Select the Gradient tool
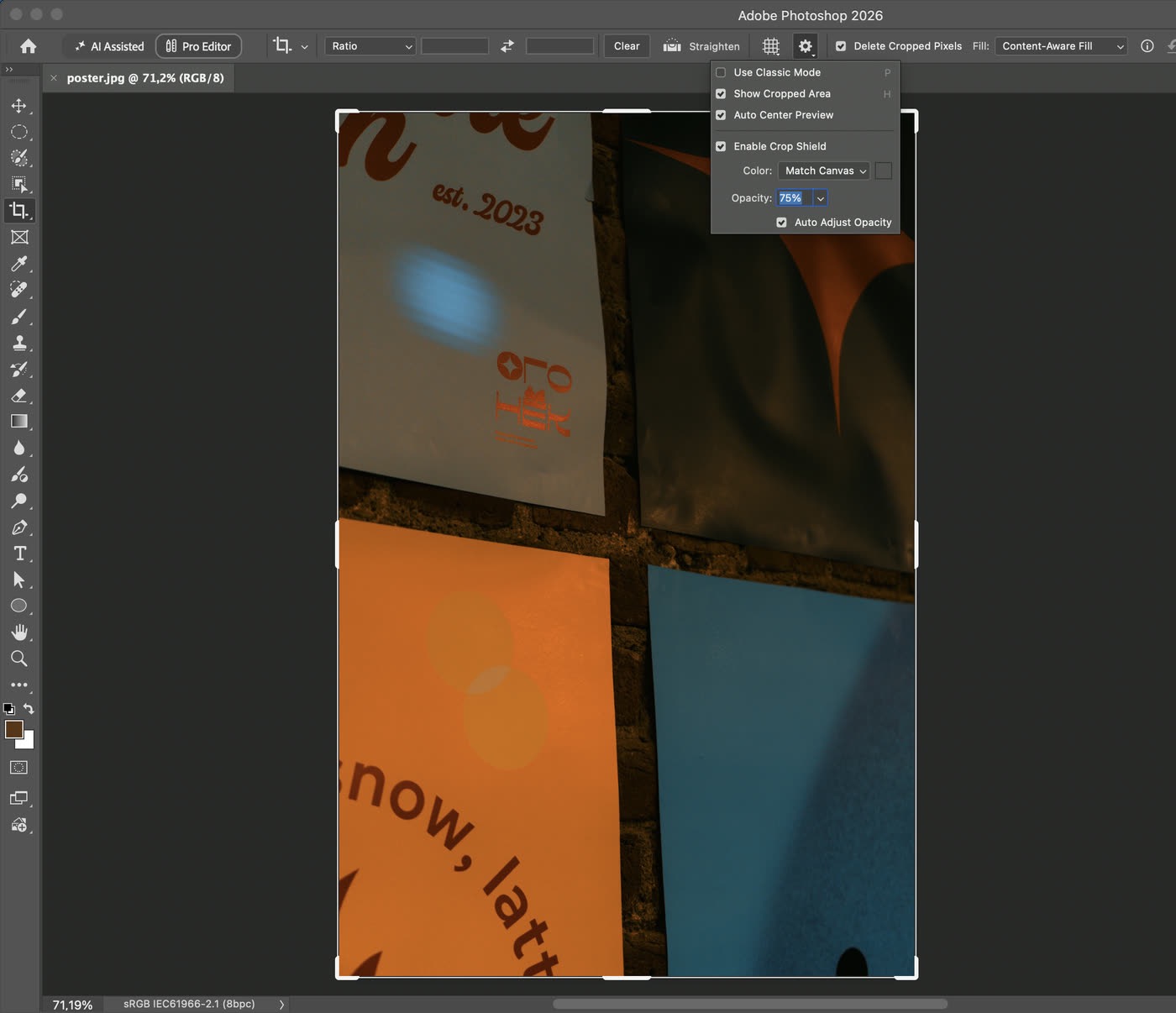The height and width of the screenshot is (1013, 1176). [19, 422]
